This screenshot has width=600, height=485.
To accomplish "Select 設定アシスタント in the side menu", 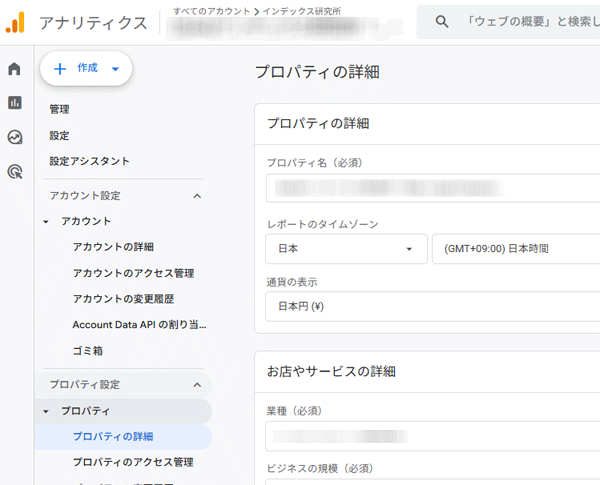I will 89,161.
